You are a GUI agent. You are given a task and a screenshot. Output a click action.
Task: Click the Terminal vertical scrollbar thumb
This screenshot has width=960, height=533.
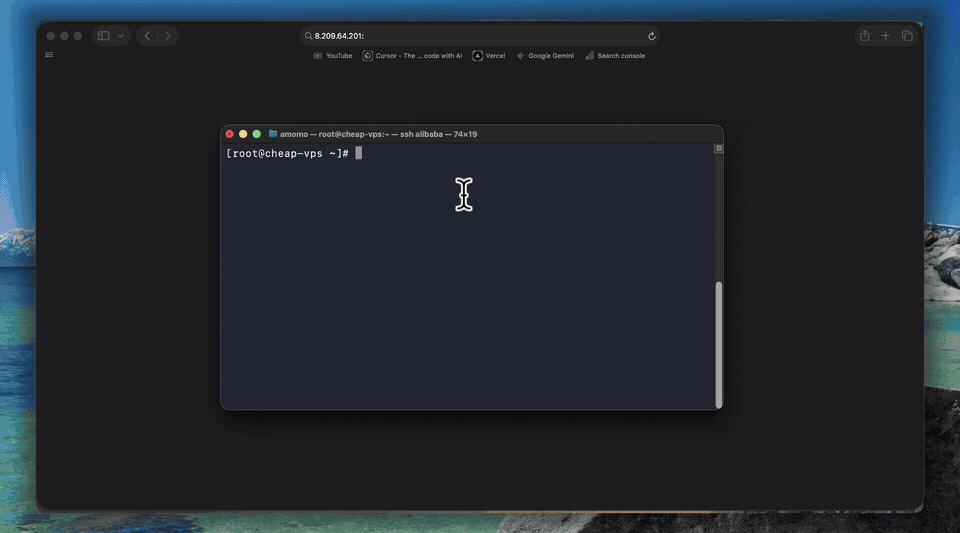click(719, 345)
